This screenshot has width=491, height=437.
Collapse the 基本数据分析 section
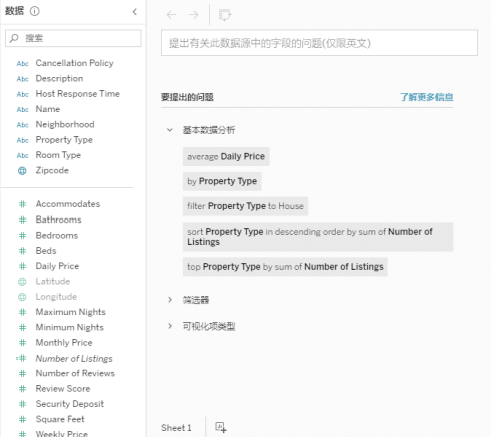click(x=170, y=130)
